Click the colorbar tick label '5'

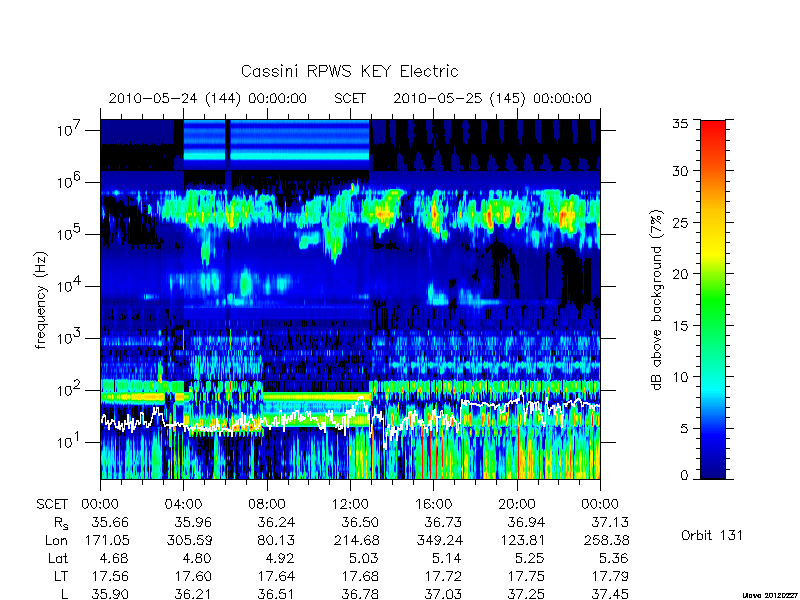coord(684,429)
